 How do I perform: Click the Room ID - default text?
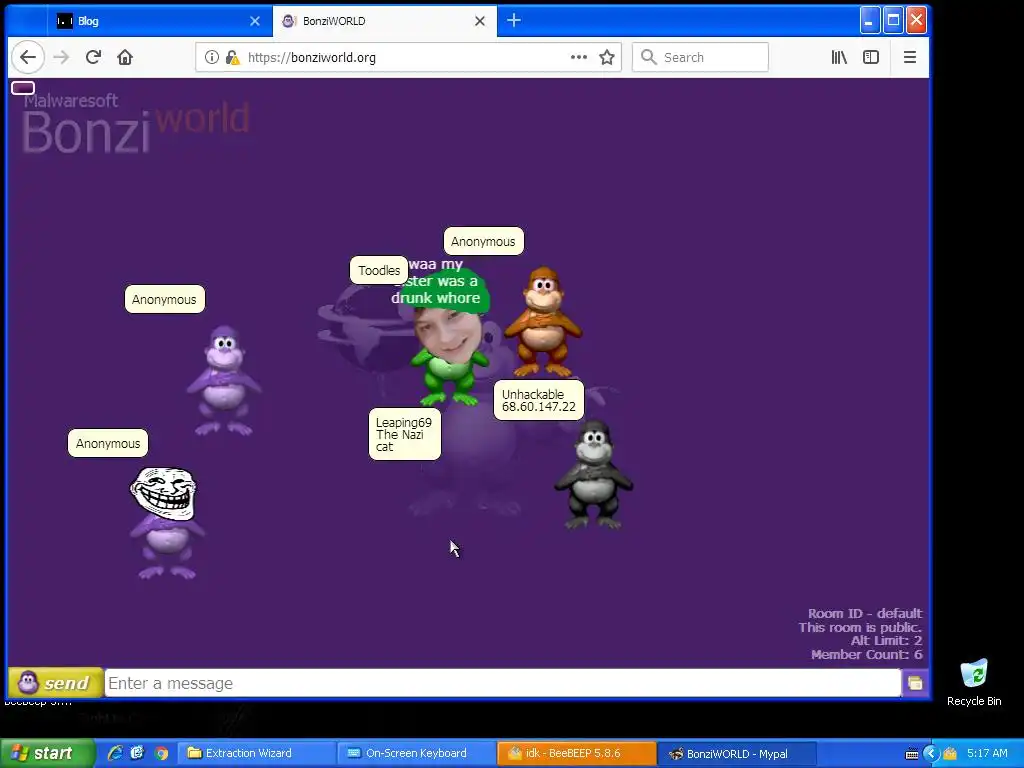point(865,613)
